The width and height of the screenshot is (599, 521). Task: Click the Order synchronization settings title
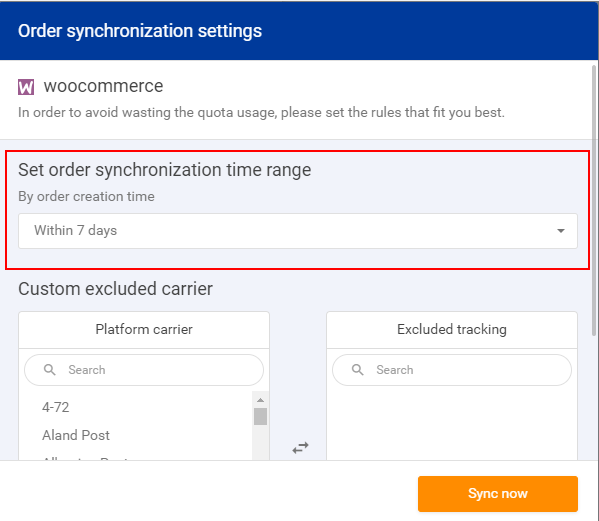[140, 31]
